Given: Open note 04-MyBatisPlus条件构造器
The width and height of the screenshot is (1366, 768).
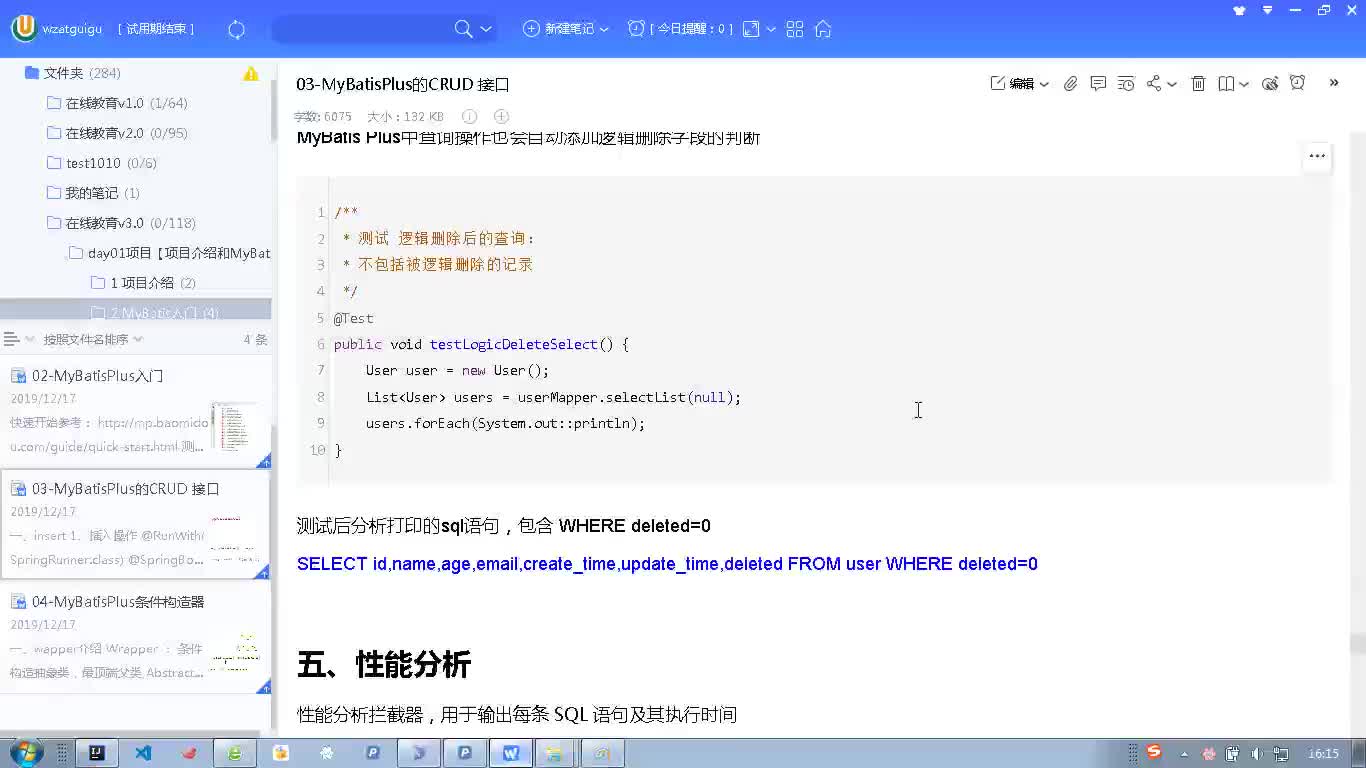Looking at the screenshot, I should point(135,637).
